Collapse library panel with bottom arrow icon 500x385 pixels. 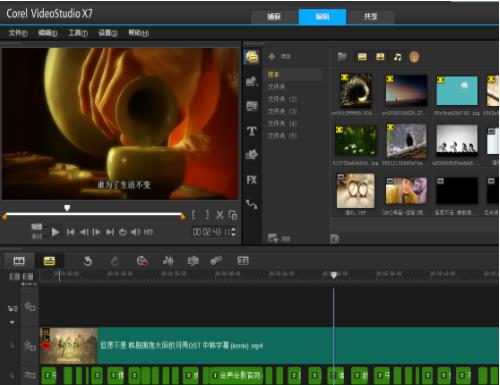(x=335, y=239)
